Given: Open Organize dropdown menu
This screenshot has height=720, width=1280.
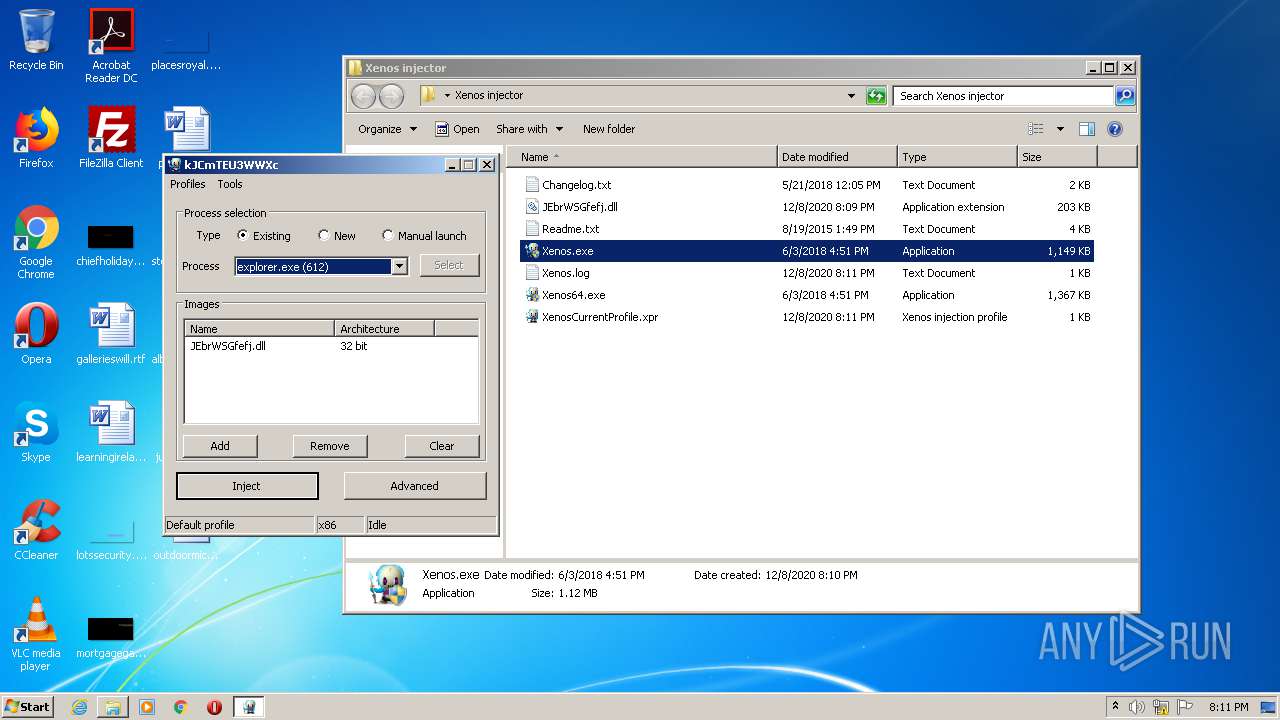Looking at the screenshot, I should 387,129.
